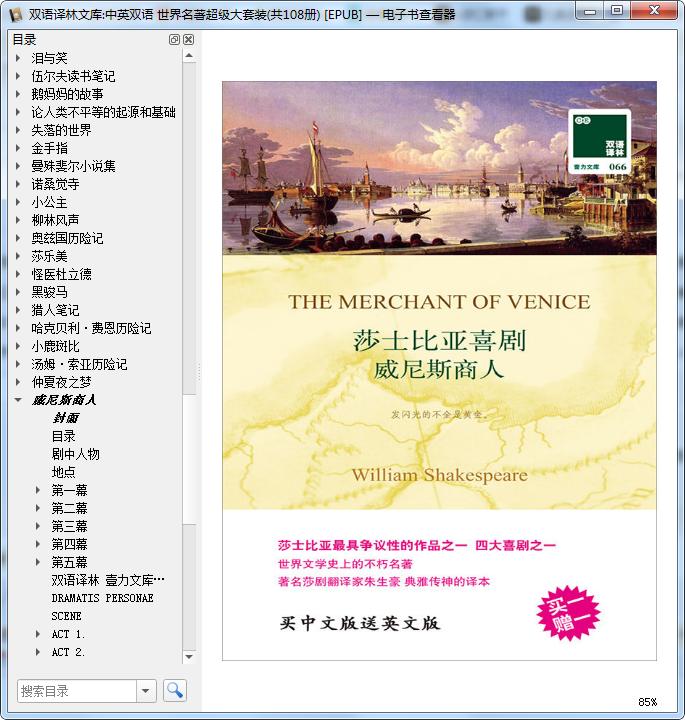685x720 pixels.
Task: Expand the 小公主 entry
Action: coord(18,202)
